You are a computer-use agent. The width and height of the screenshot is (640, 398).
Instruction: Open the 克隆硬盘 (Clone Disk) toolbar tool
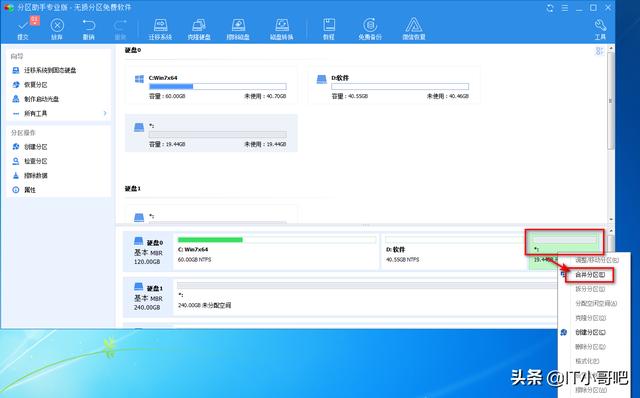(199, 29)
